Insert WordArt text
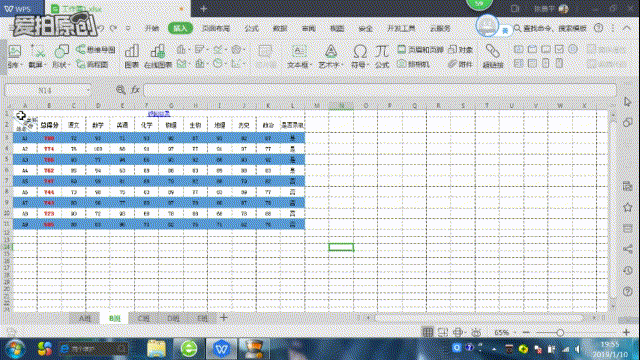Image resolution: width=640 pixels, height=360 pixels. pyautogui.click(x=331, y=56)
